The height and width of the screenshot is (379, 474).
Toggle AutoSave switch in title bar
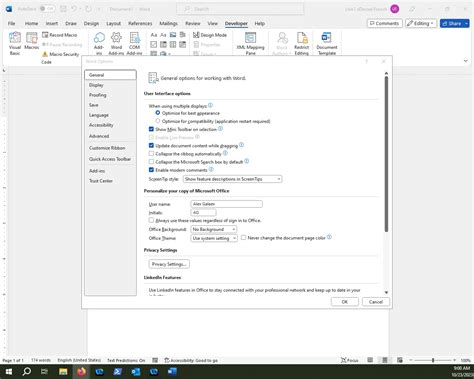(47, 9)
